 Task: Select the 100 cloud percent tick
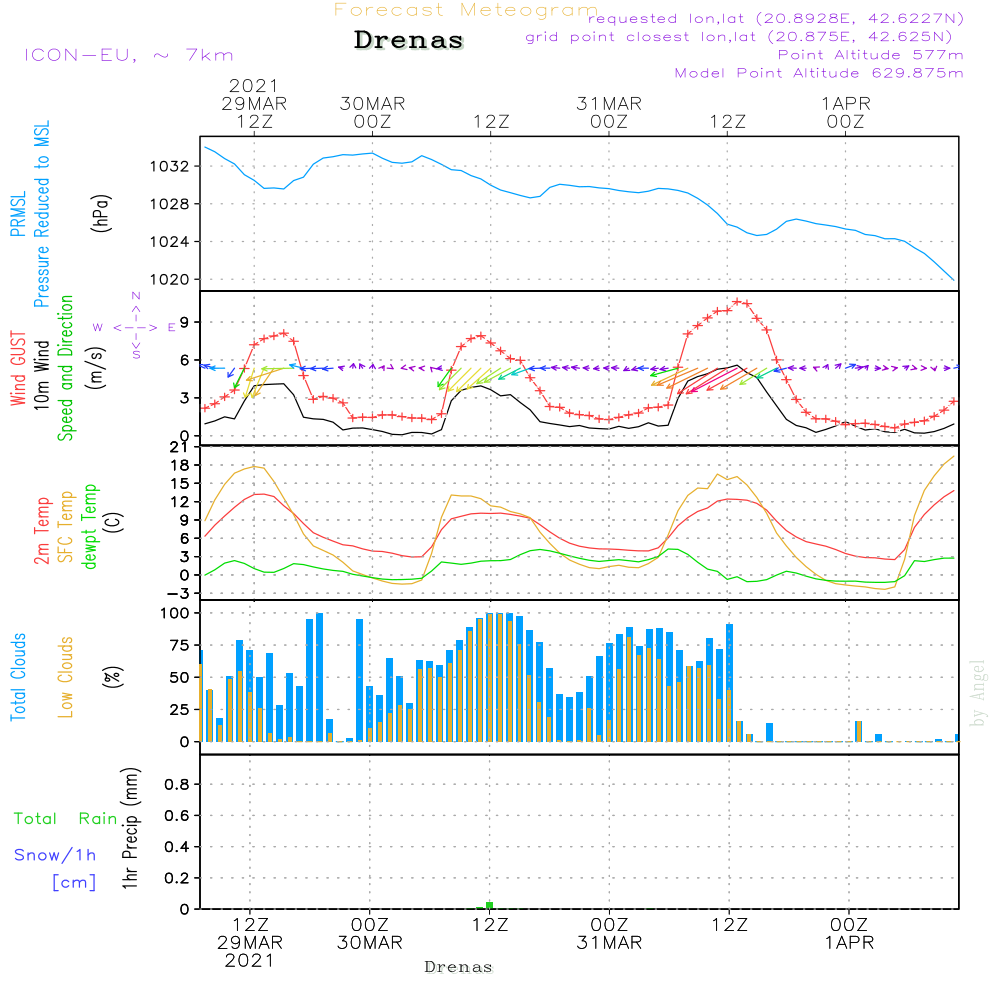pyautogui.click(x=175, y=614)
